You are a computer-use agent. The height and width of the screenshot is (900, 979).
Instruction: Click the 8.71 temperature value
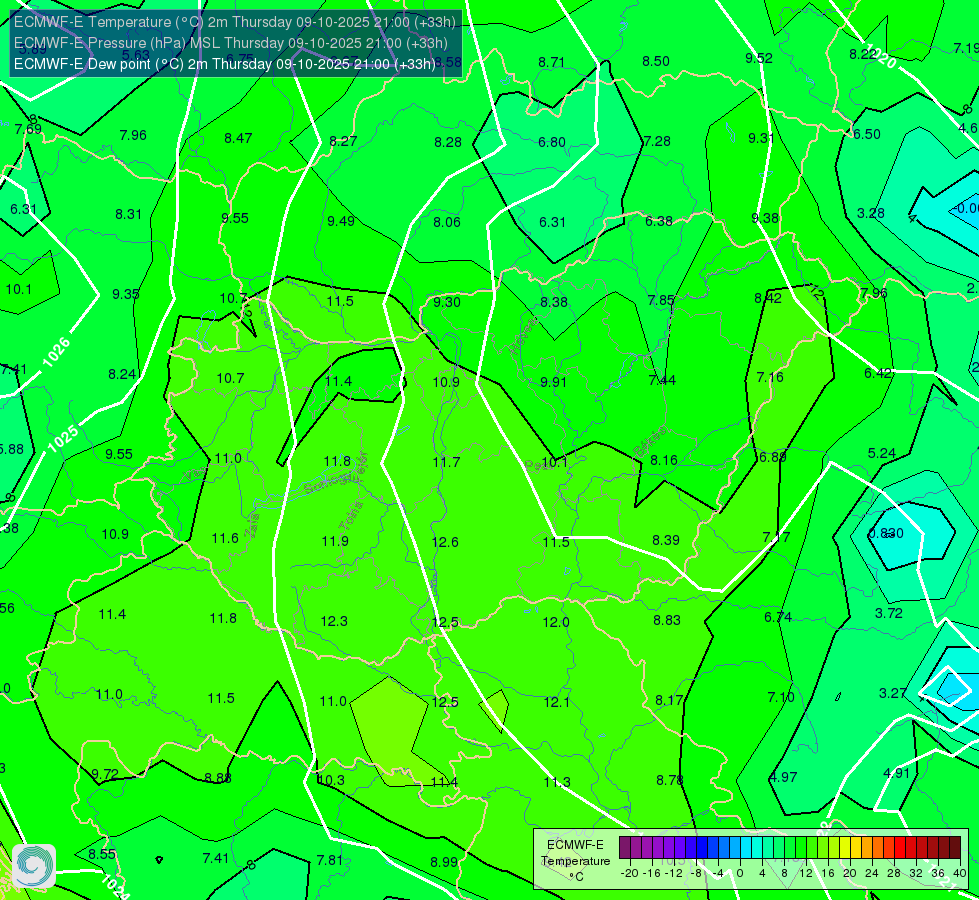(551, 62)
